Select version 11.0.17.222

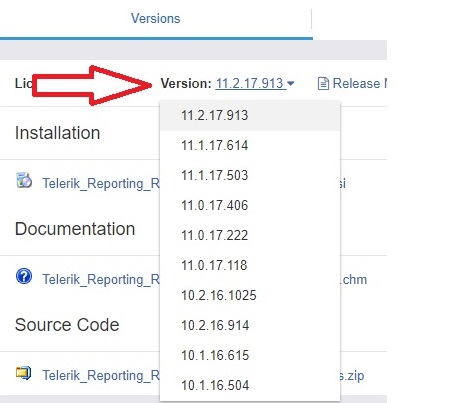pyautogui.click(x=250, y=236)
